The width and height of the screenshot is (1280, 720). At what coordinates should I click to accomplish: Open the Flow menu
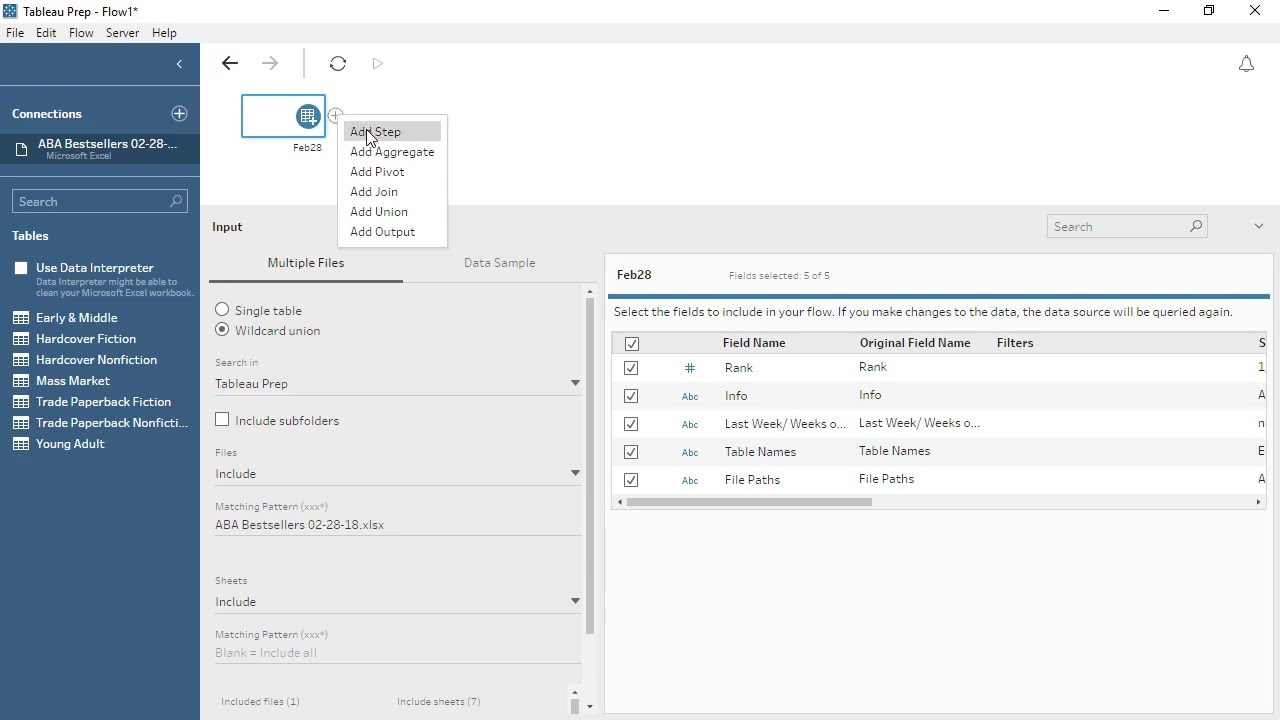(81, 33)
